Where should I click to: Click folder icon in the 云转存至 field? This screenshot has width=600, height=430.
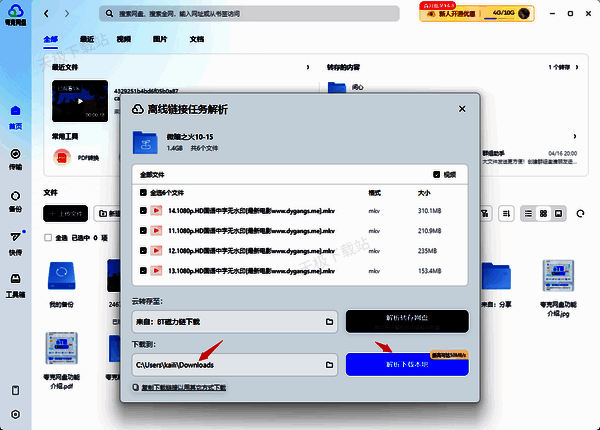click(x=328, y=322)
